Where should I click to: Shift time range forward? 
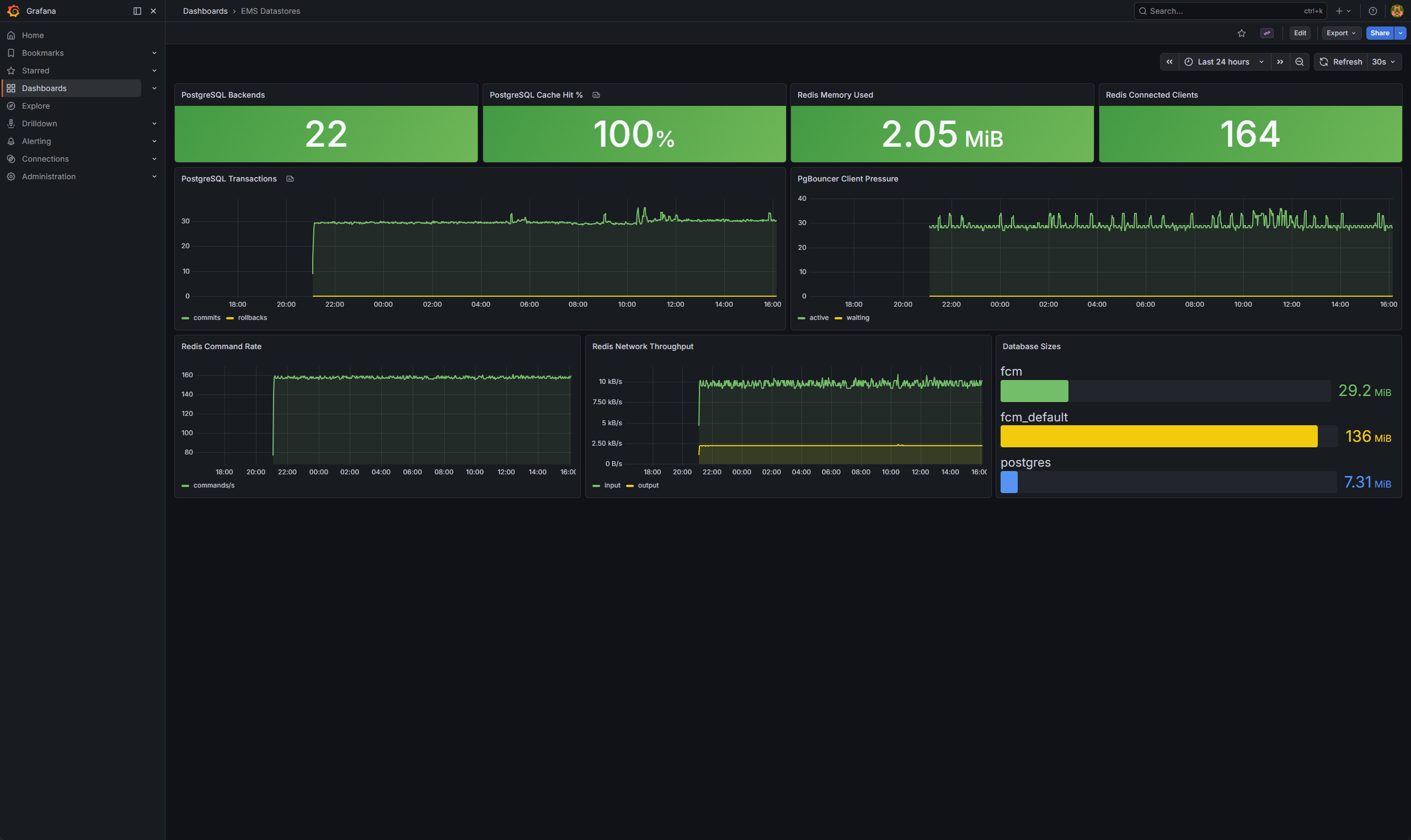pos(1280,62)
